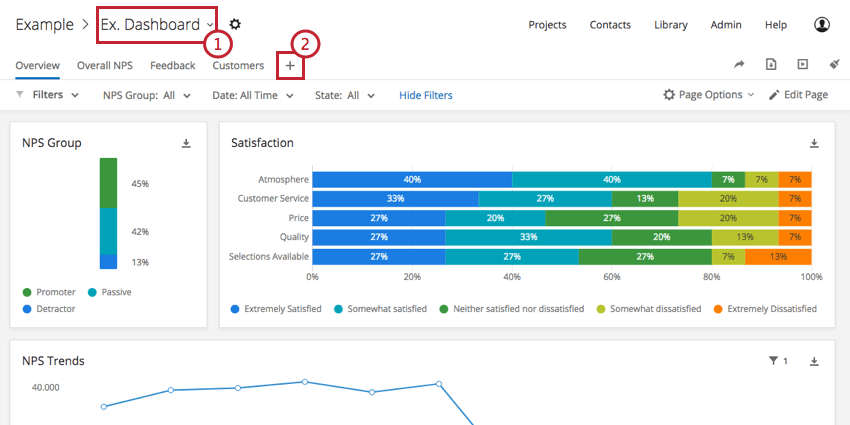
Task: Toggle the Extremely Dissatisfied legend item
Action: pyautogui.click(x=765, y=309)
